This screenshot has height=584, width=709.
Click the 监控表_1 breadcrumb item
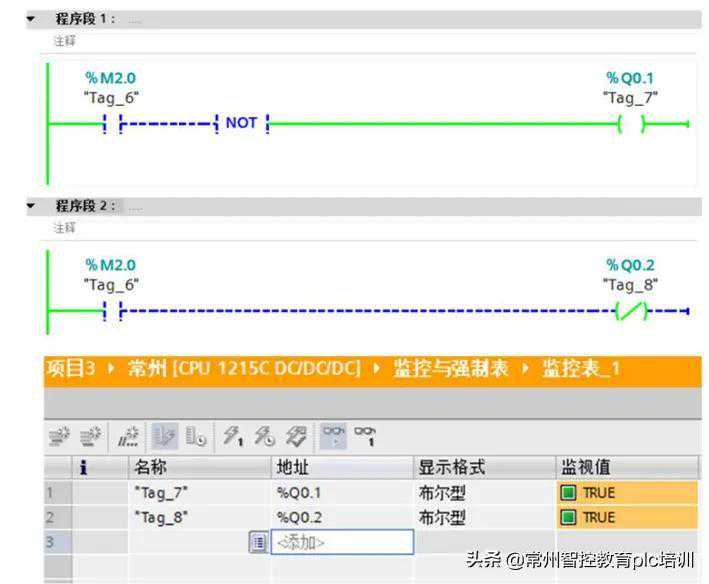(x=581, y=369)
